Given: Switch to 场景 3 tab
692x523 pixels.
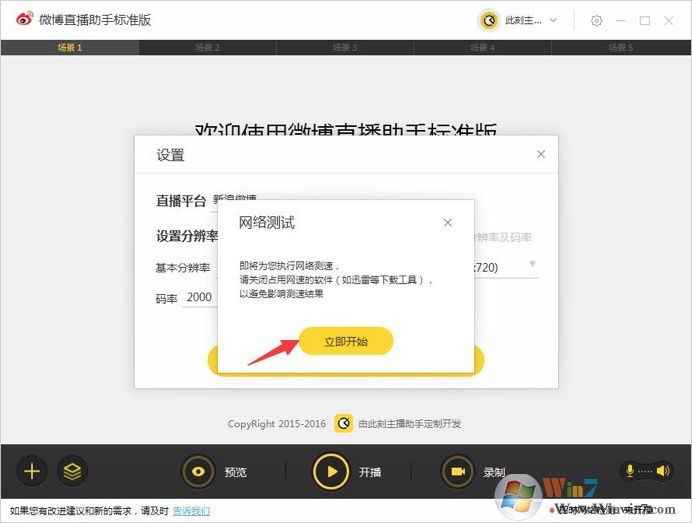Looking at the screenshot, I should pos(345,47).
